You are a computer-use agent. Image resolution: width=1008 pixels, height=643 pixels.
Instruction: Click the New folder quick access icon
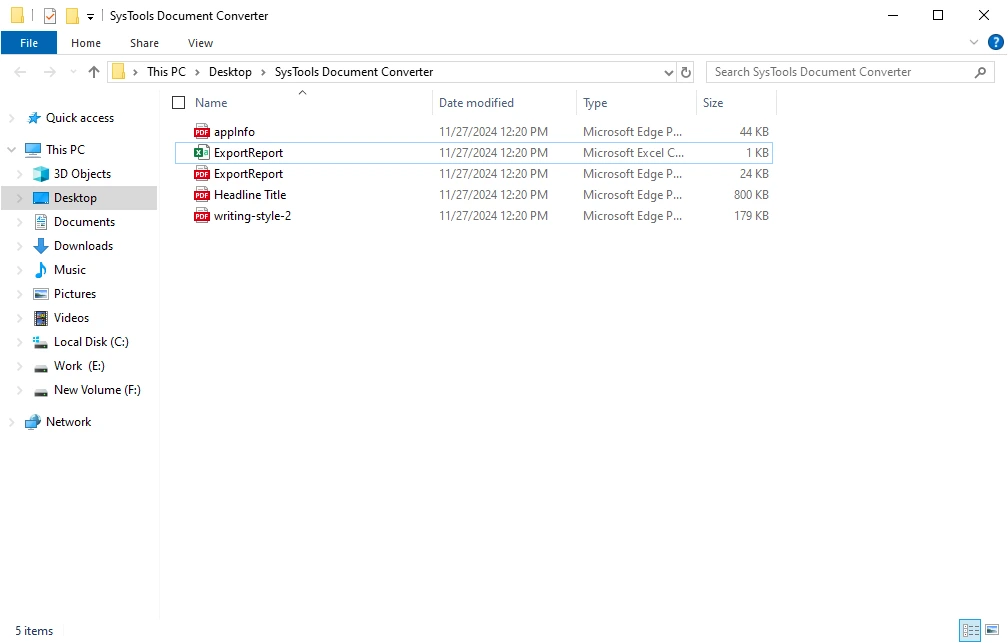73,15
